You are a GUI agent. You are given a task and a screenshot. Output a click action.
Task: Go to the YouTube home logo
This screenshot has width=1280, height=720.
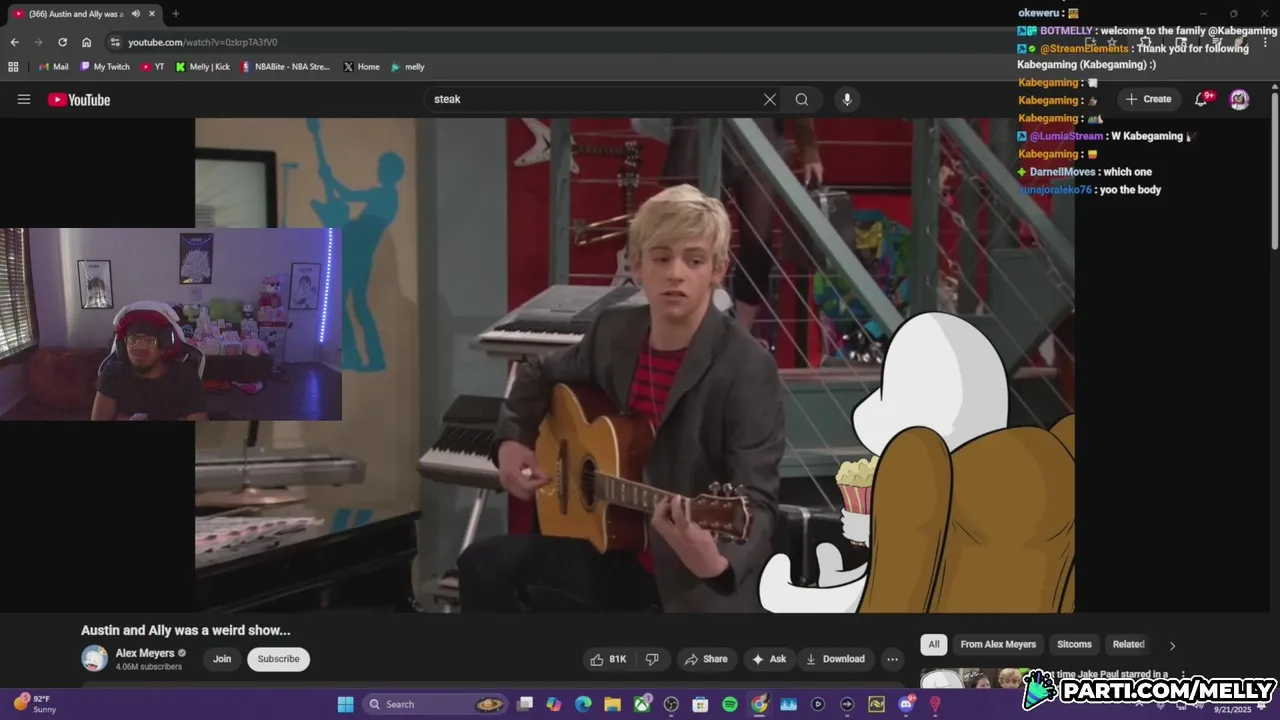tap(79, 99)
